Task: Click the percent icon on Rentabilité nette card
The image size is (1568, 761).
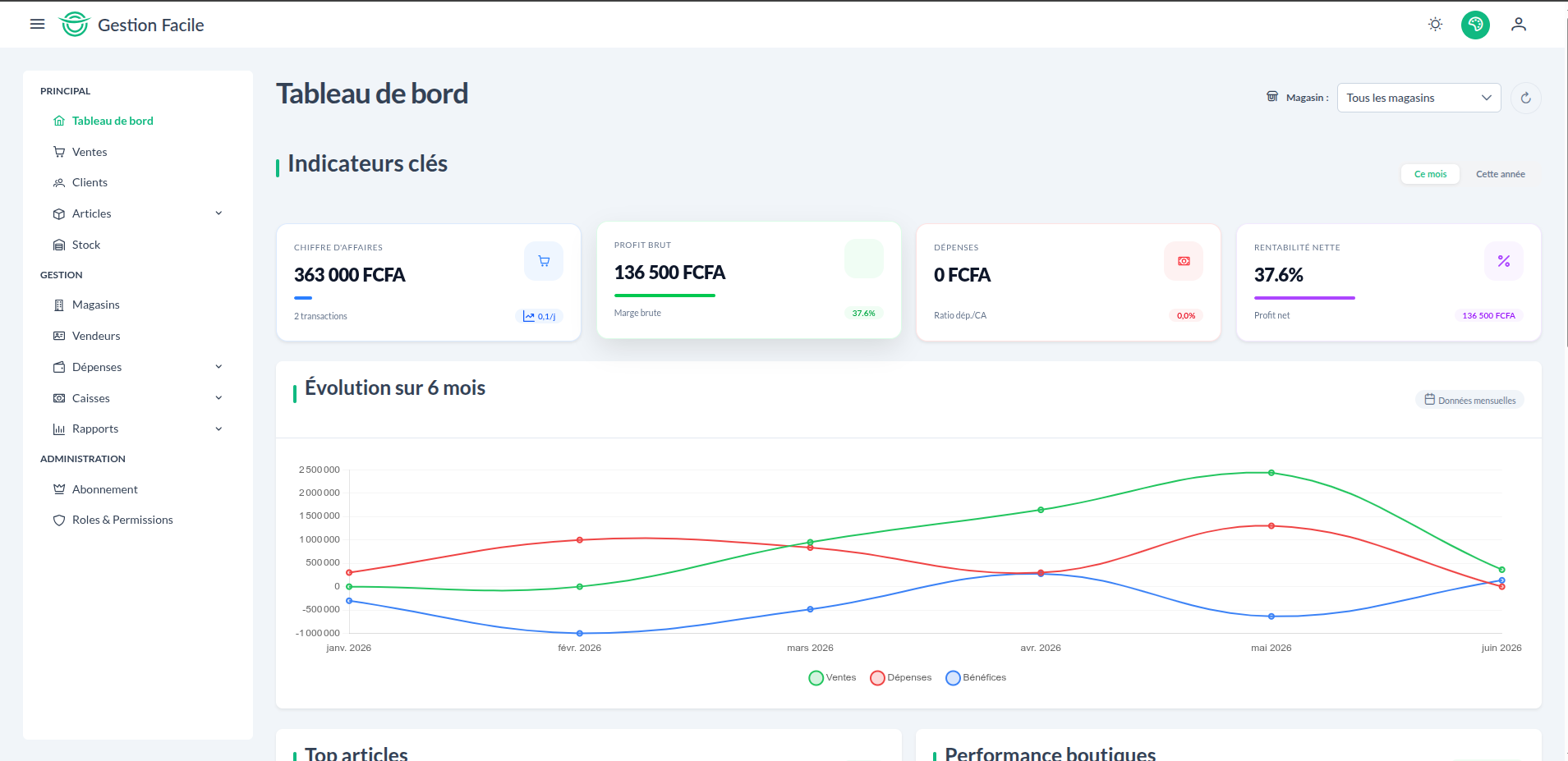Action: (x=1504, y=261)
